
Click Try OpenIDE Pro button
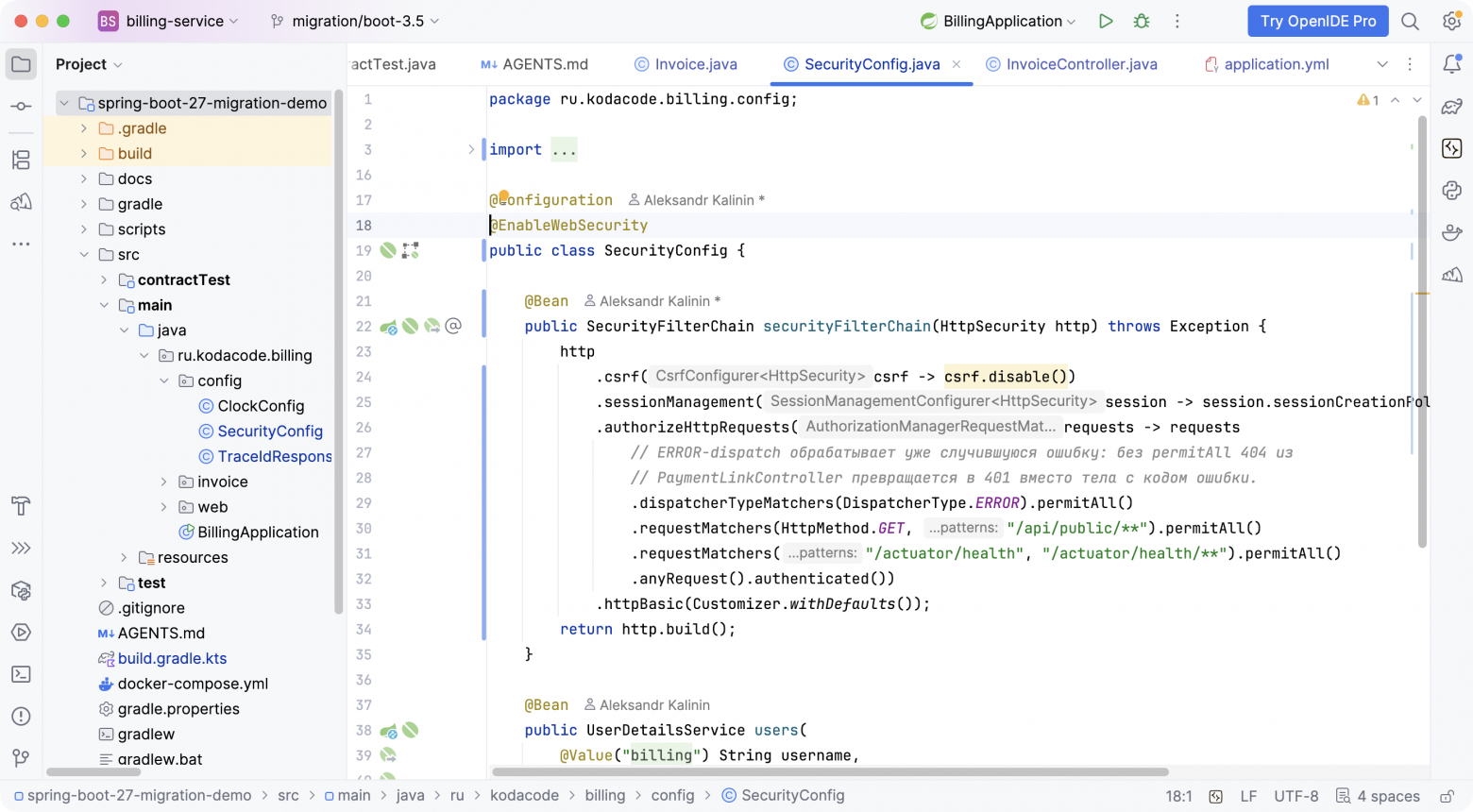pos(1318,21)
